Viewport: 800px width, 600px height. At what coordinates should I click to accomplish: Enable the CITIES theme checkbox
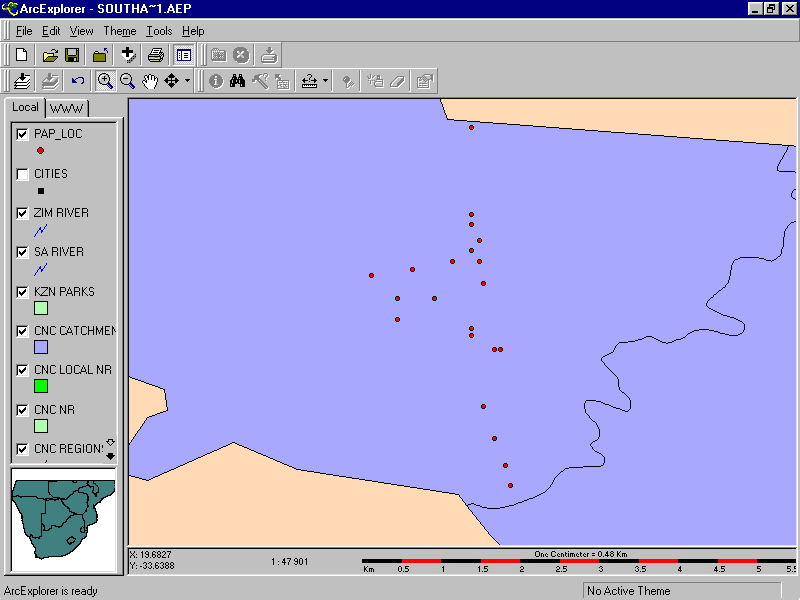(23, 174)
